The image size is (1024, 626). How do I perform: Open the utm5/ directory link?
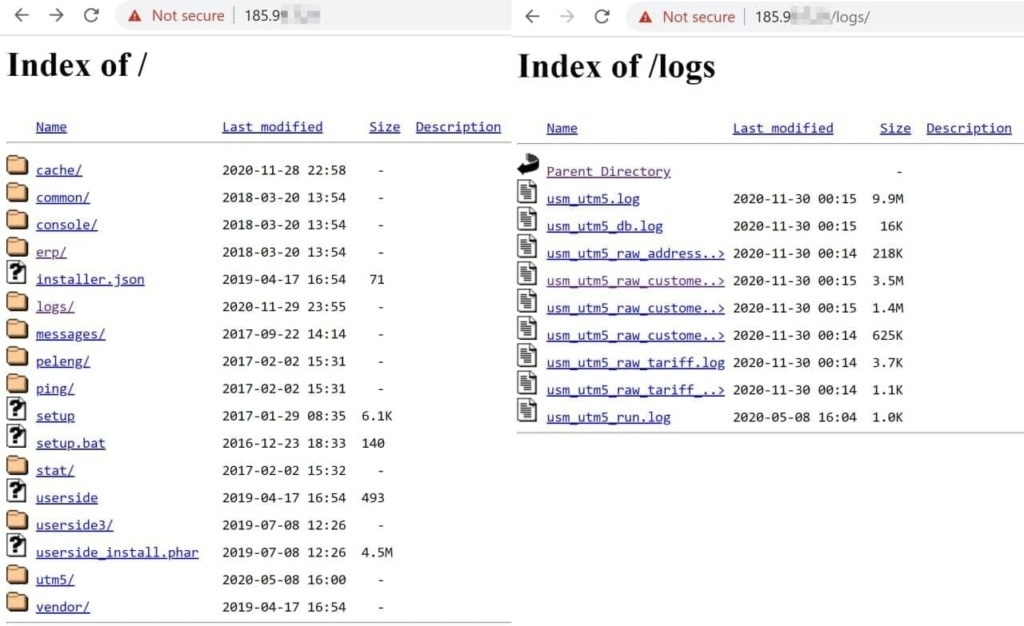pos(55,580)
